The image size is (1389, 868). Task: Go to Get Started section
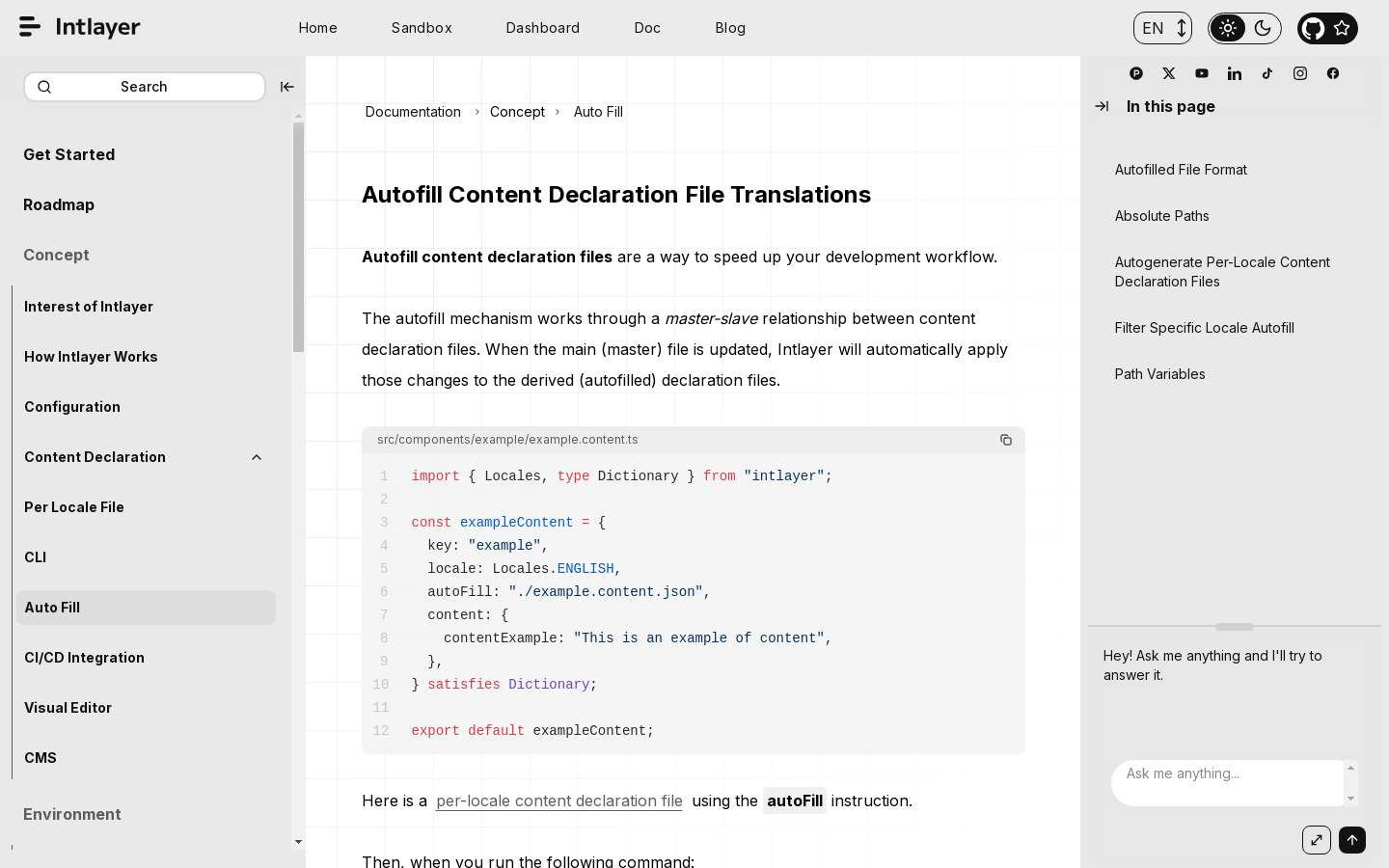coord(69,154)
